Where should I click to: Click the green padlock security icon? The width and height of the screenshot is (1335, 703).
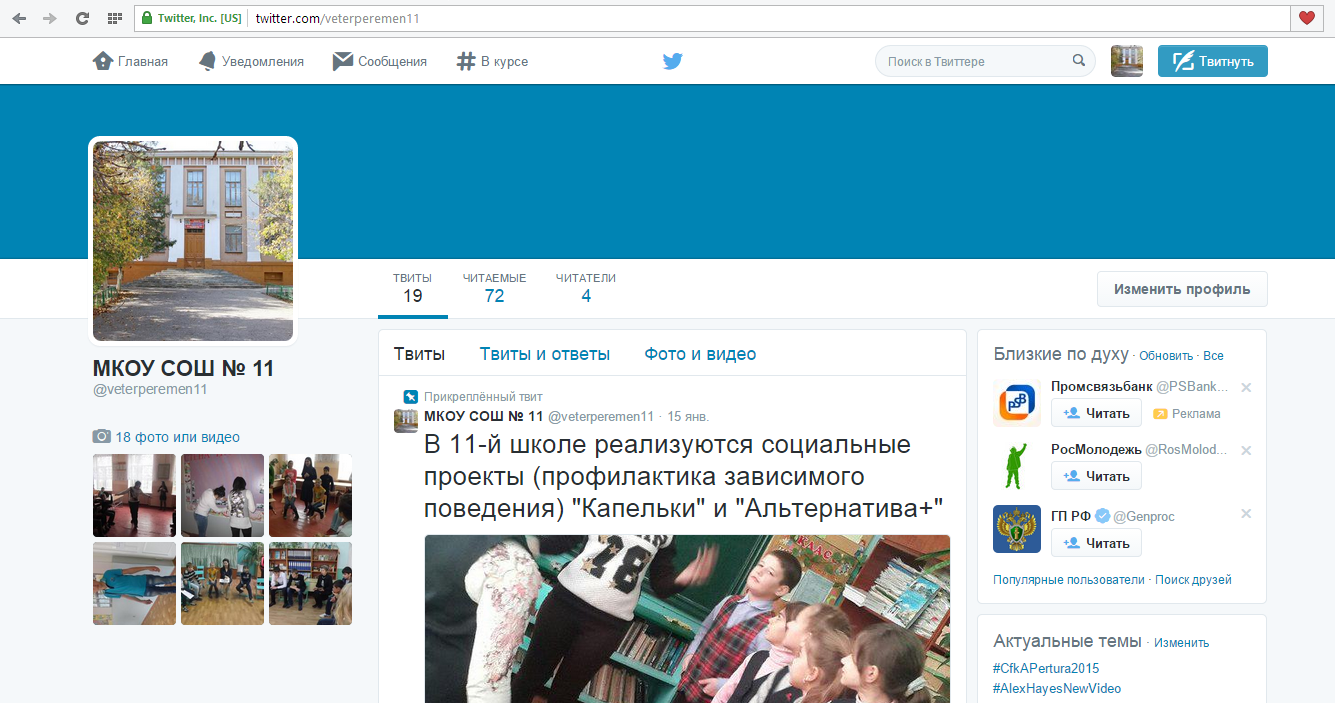147,18
